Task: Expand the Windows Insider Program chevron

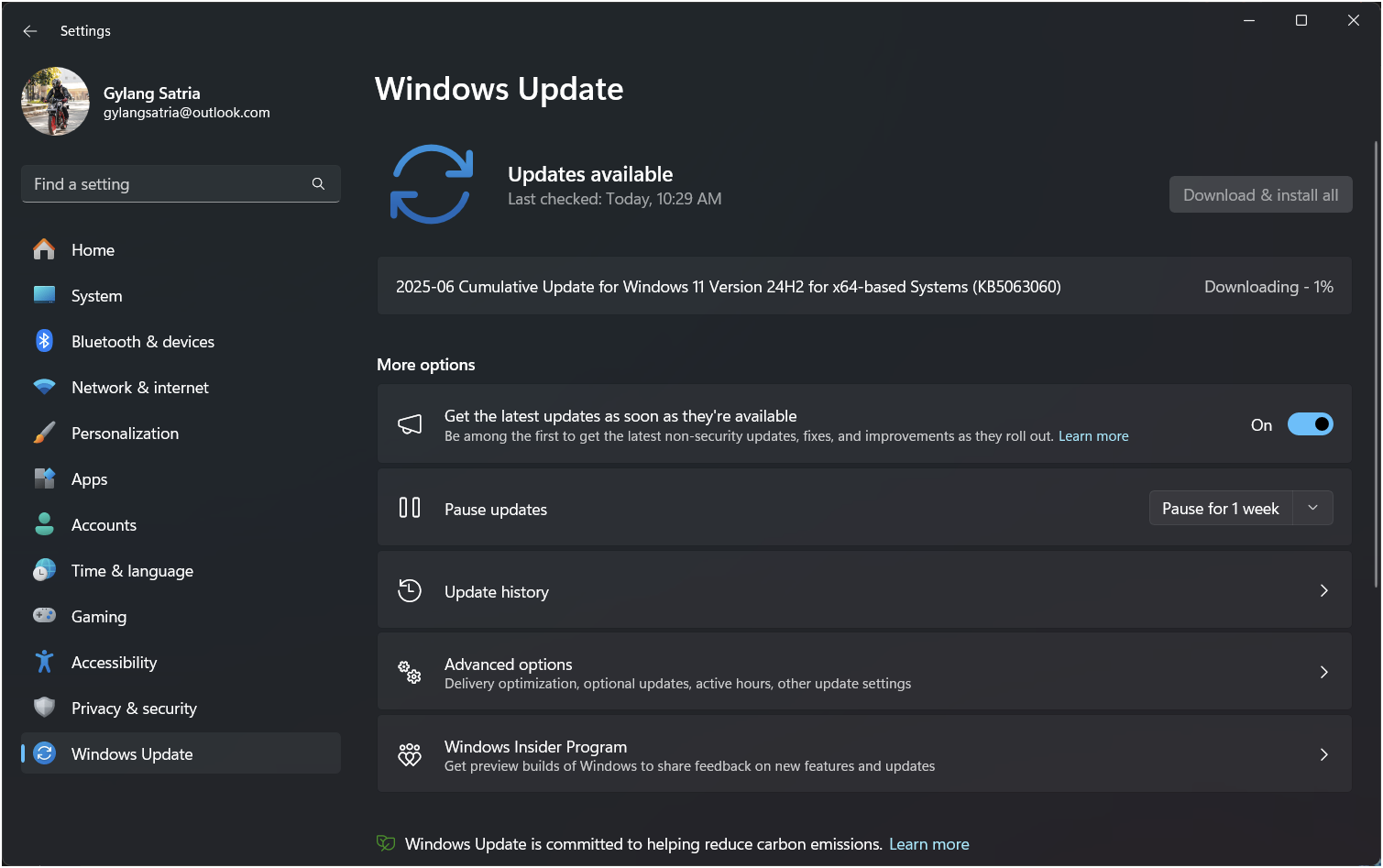Action: 1323,754
